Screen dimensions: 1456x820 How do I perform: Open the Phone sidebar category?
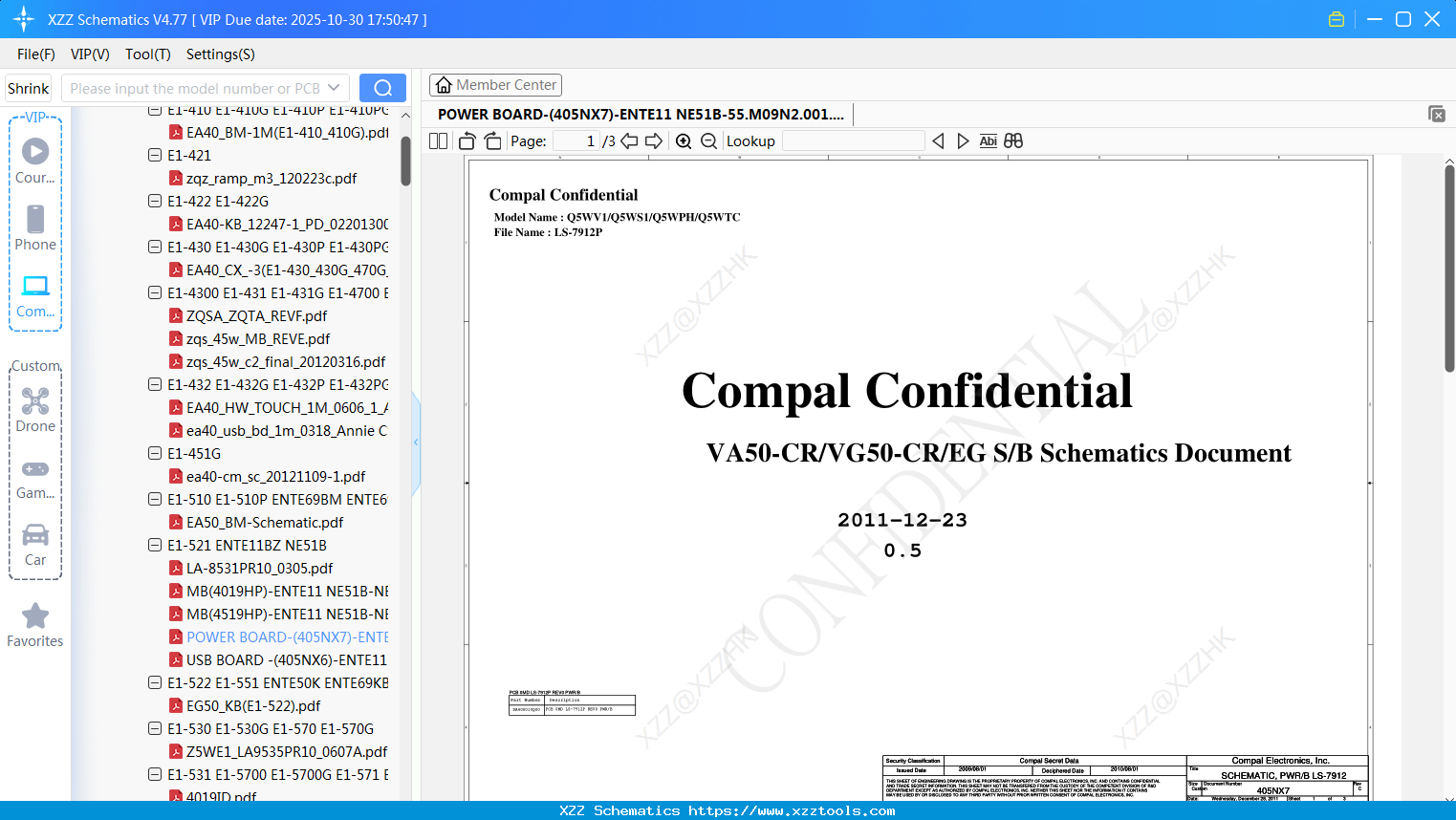[x=35, y=227]
